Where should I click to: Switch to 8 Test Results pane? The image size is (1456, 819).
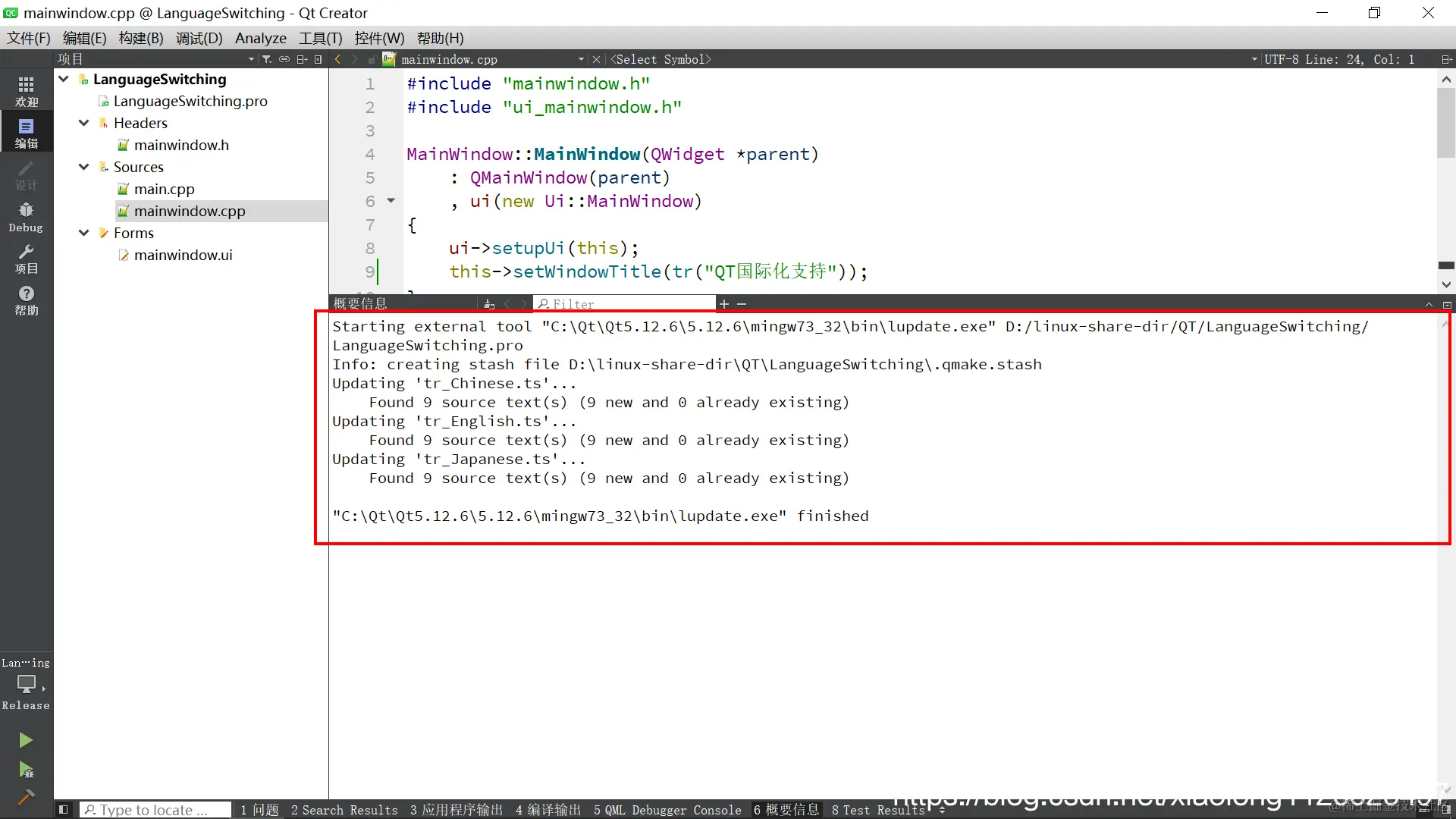(878, 810)
